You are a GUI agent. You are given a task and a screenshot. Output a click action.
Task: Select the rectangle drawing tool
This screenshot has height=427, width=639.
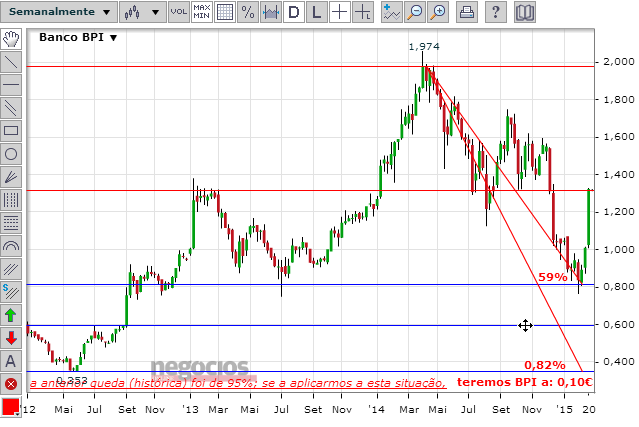coord(11,131)
